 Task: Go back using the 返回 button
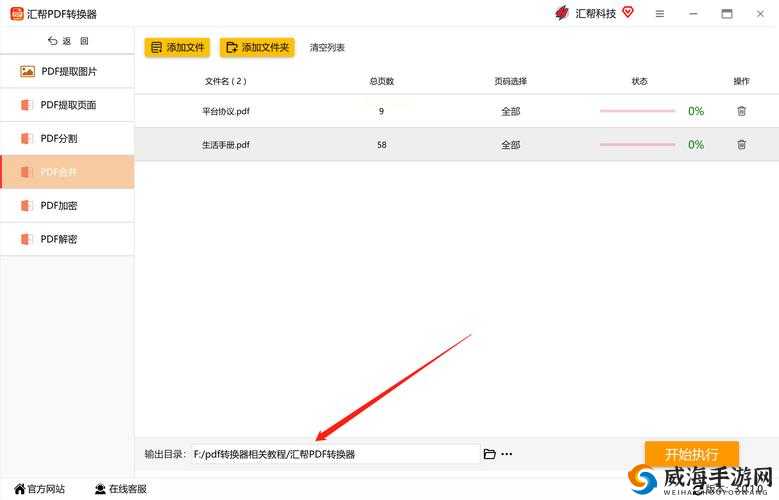(x=68, y=41)
